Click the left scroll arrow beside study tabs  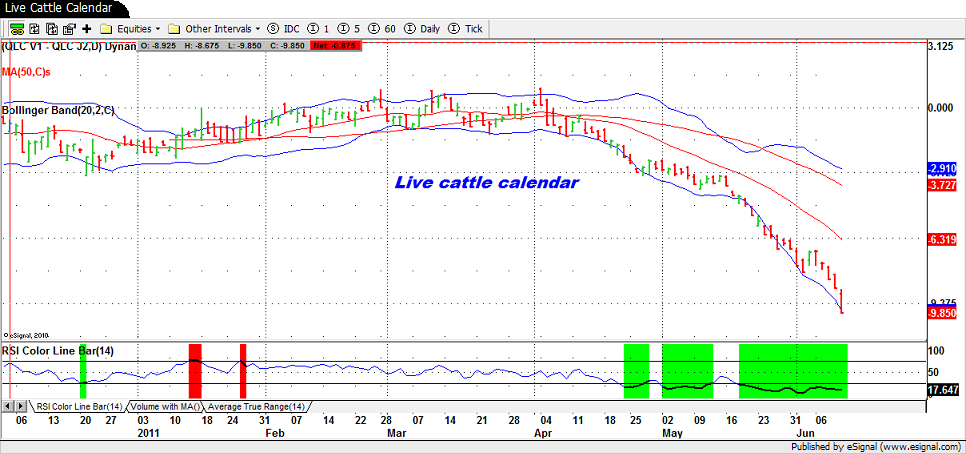(8, 407)
